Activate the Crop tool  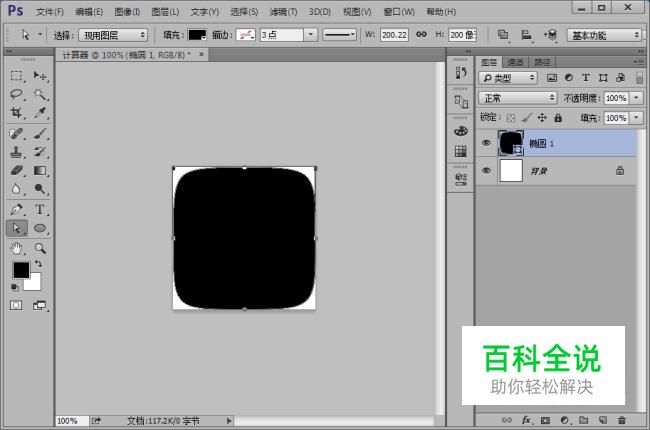click(x=16, y=112)
